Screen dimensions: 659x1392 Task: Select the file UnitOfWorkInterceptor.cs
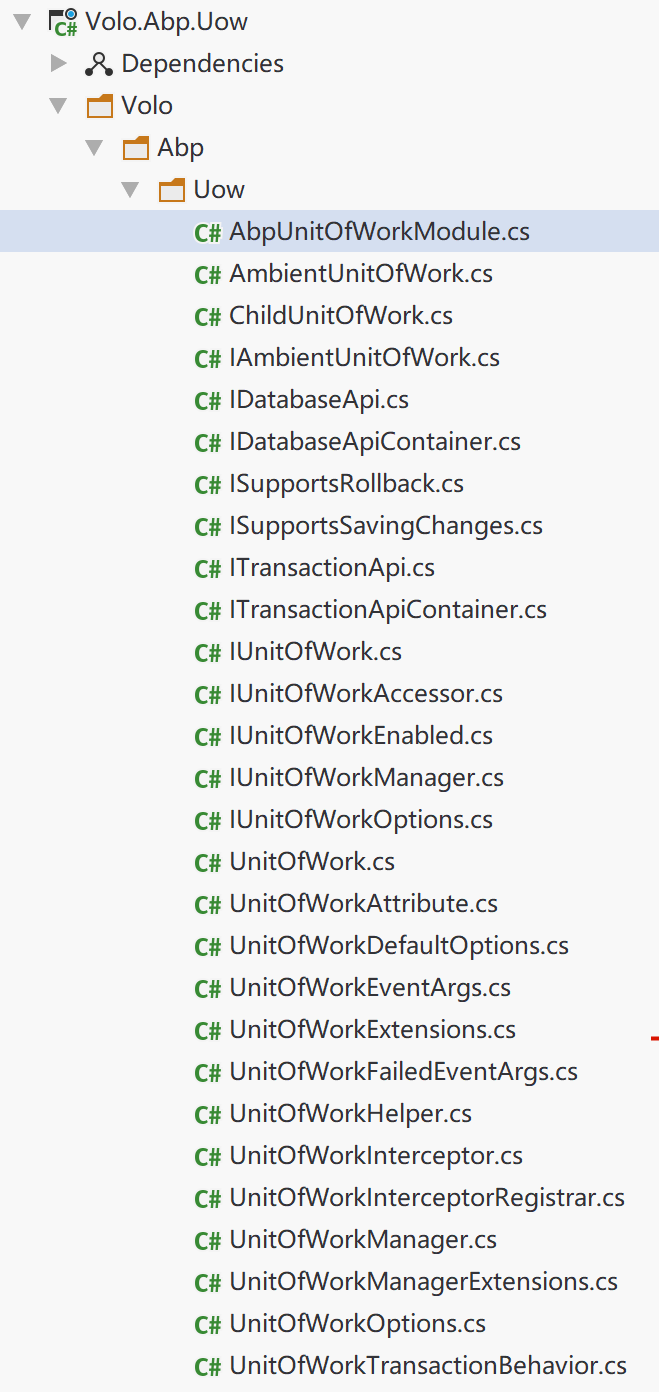point(376,1156)
